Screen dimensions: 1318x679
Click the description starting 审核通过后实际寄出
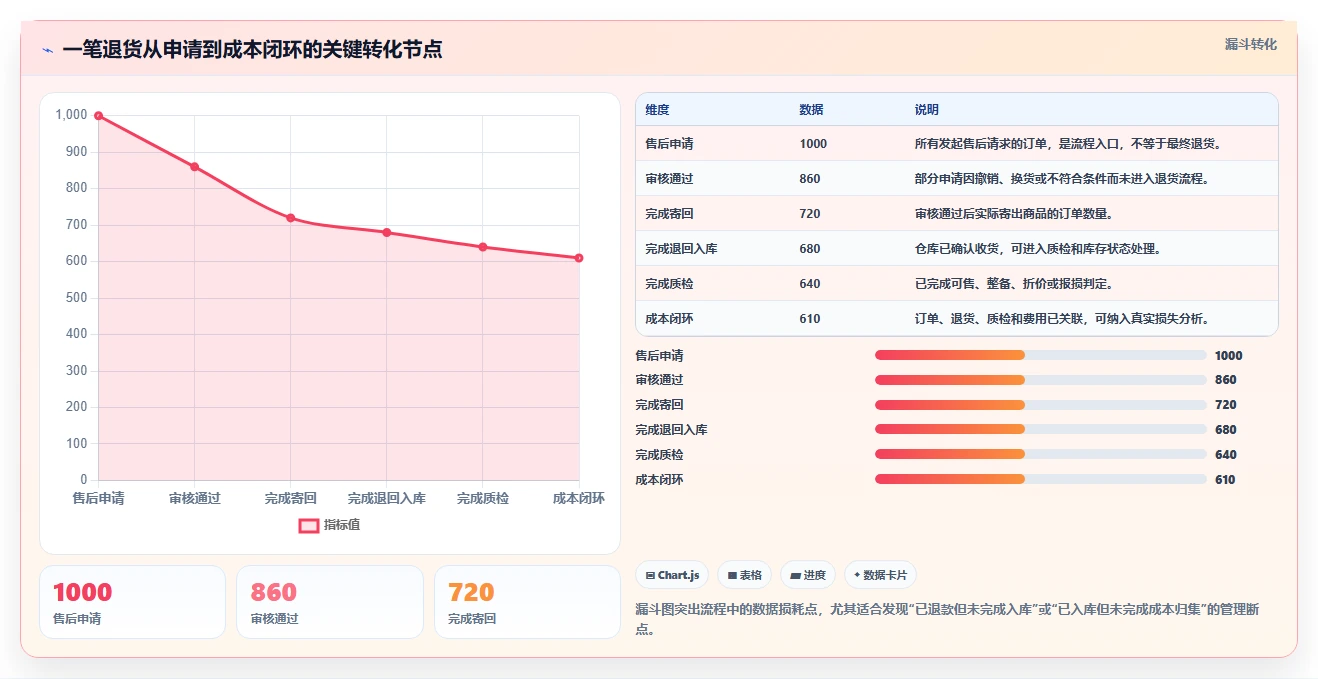(1014, 214)
